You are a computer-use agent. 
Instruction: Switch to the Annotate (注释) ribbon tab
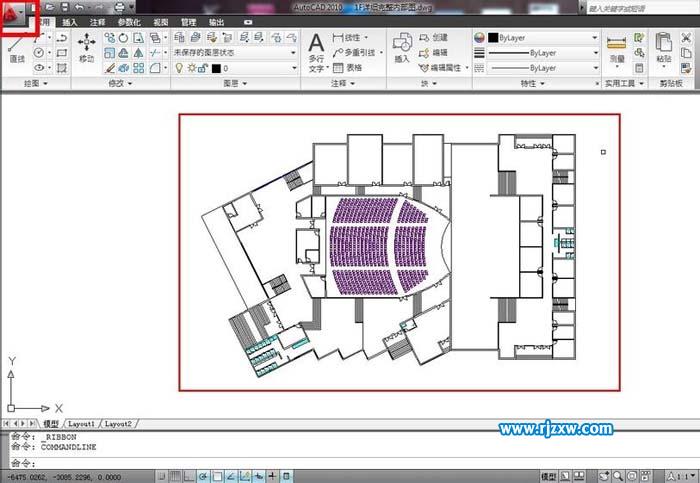[97, 22]
